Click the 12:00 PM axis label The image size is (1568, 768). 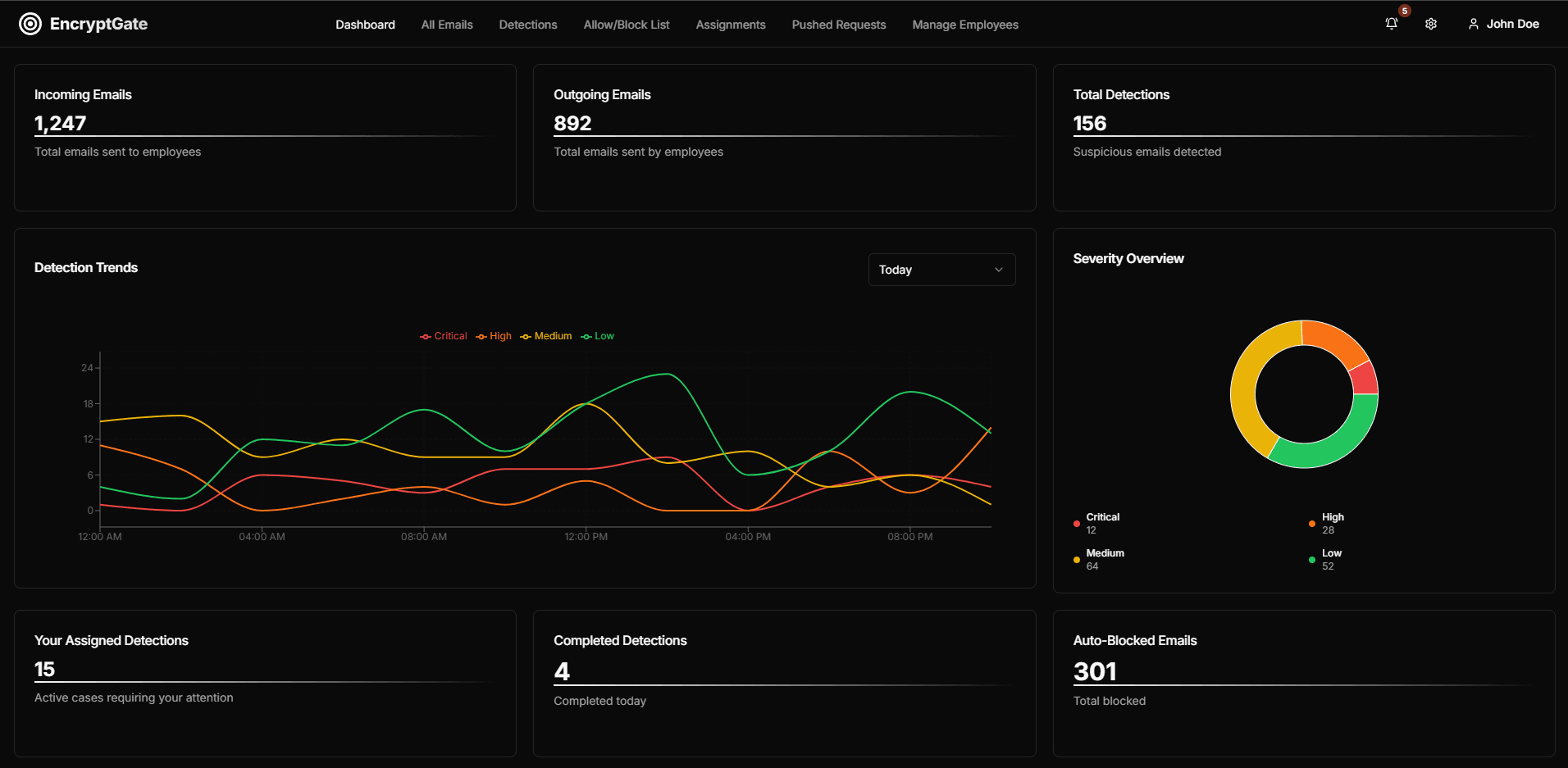click(586, 537)
